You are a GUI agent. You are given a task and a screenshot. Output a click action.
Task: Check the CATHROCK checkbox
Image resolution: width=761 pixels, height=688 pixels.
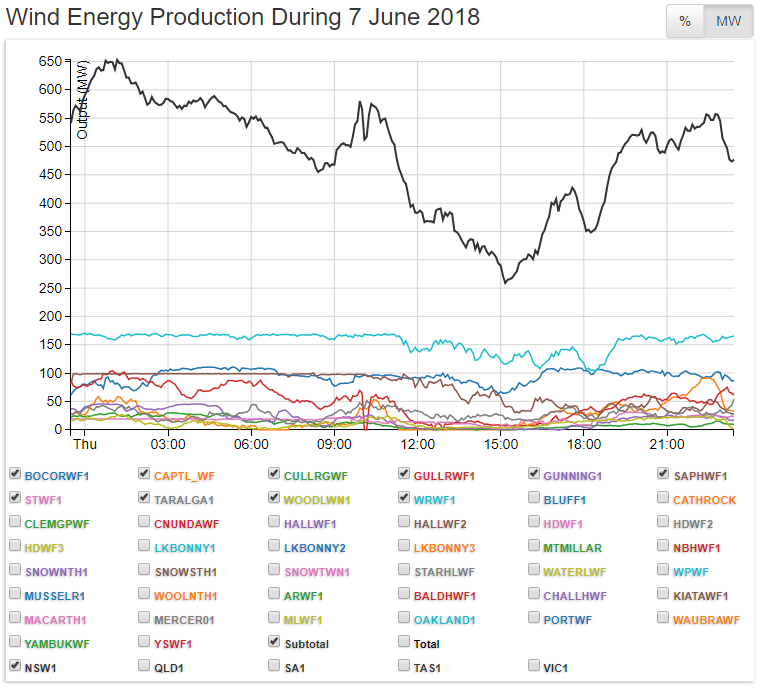point(665,497)
